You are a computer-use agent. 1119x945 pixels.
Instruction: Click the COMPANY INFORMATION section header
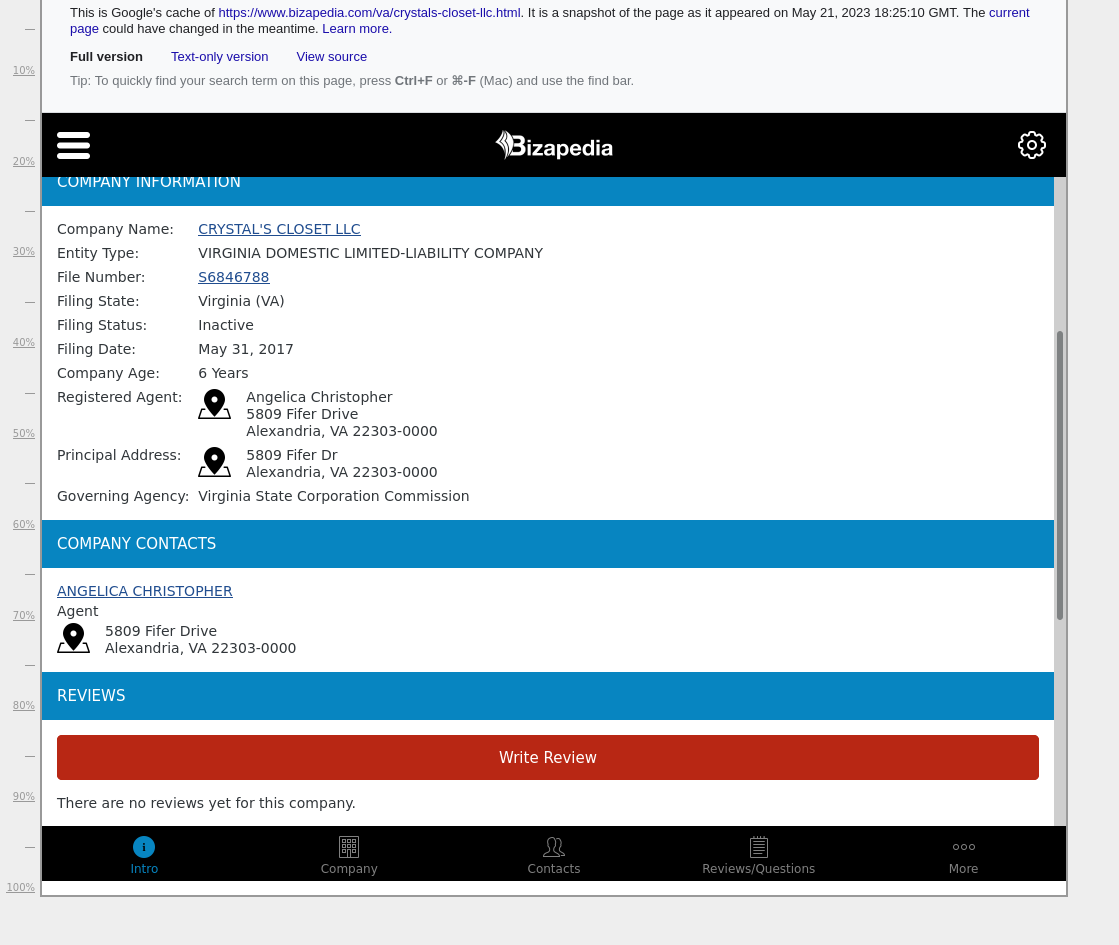[x=548, y=191]
